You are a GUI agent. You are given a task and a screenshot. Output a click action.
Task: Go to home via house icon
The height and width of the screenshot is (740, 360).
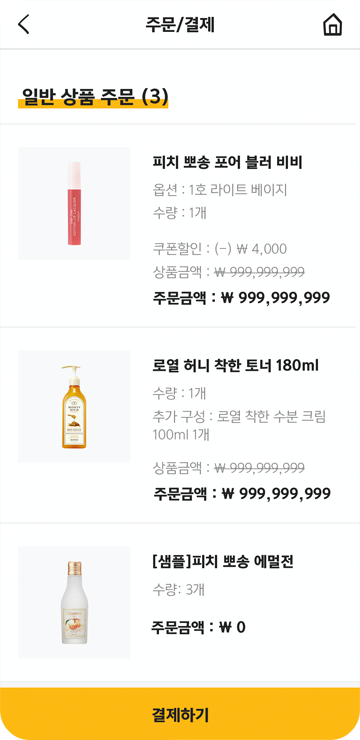coord(333,25)
